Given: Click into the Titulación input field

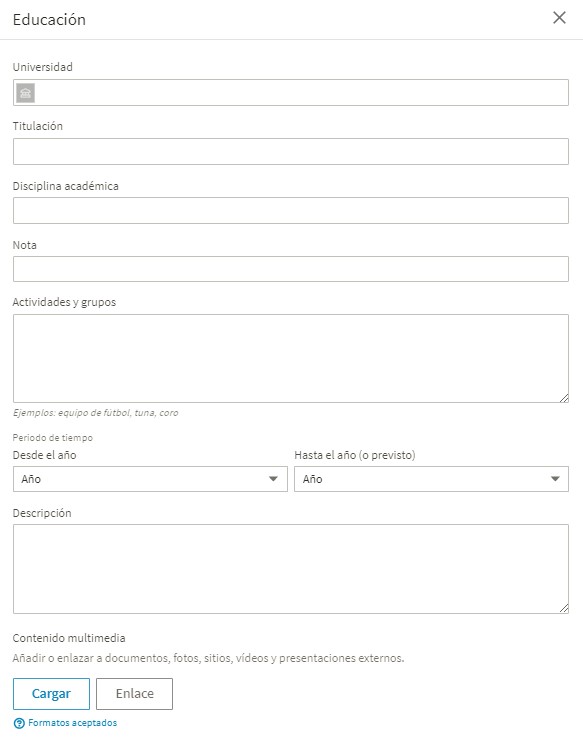Looking at the screenshot, I should 291,151.
